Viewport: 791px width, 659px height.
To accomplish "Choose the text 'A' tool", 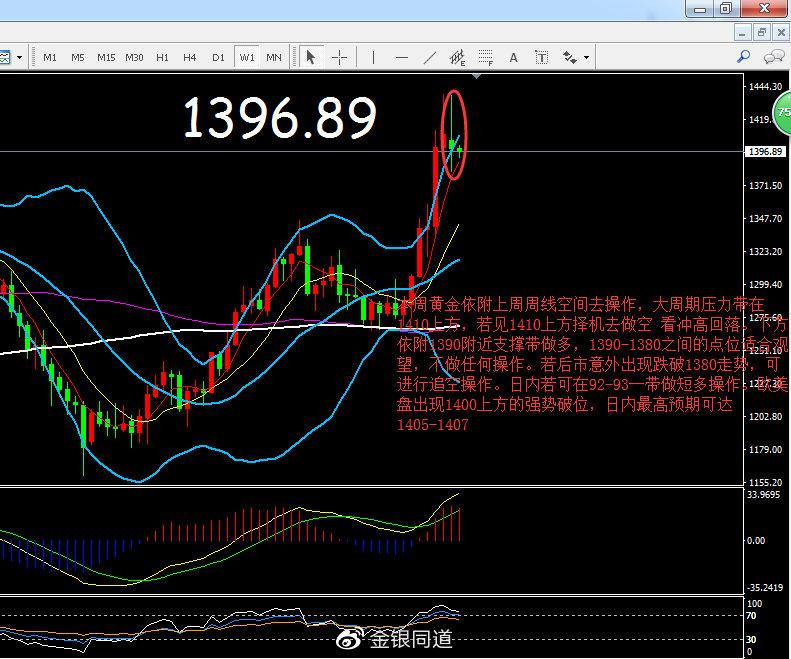I will (514, 58).
